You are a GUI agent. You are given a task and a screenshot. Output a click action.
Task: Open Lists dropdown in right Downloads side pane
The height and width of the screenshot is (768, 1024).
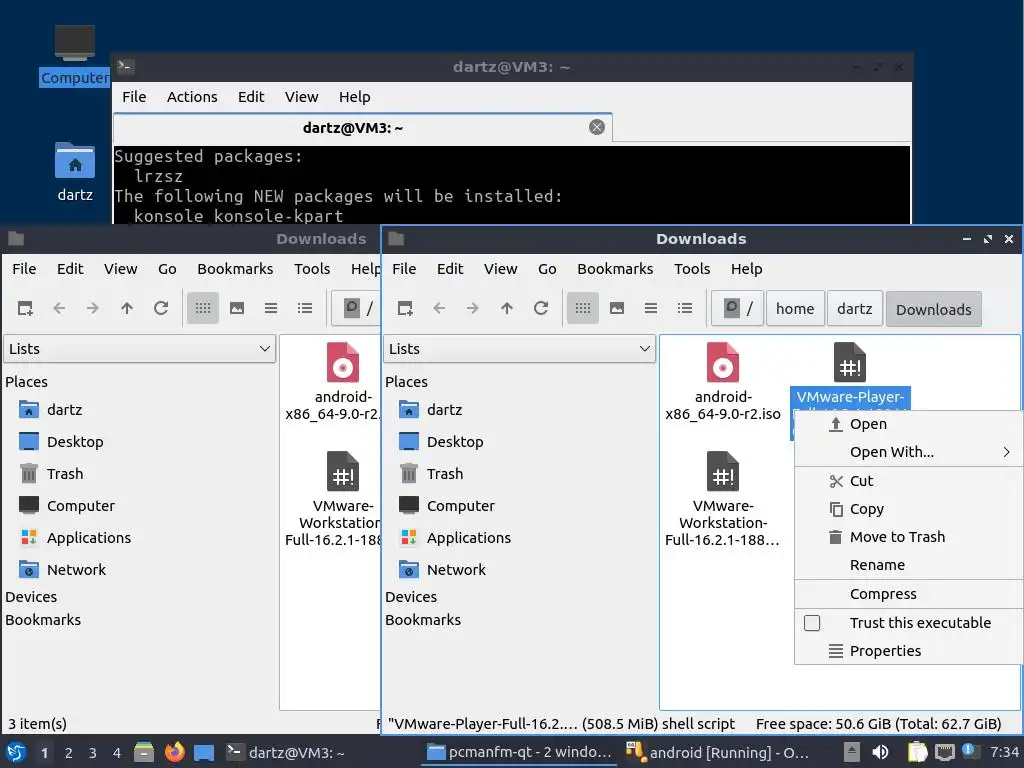519,349
